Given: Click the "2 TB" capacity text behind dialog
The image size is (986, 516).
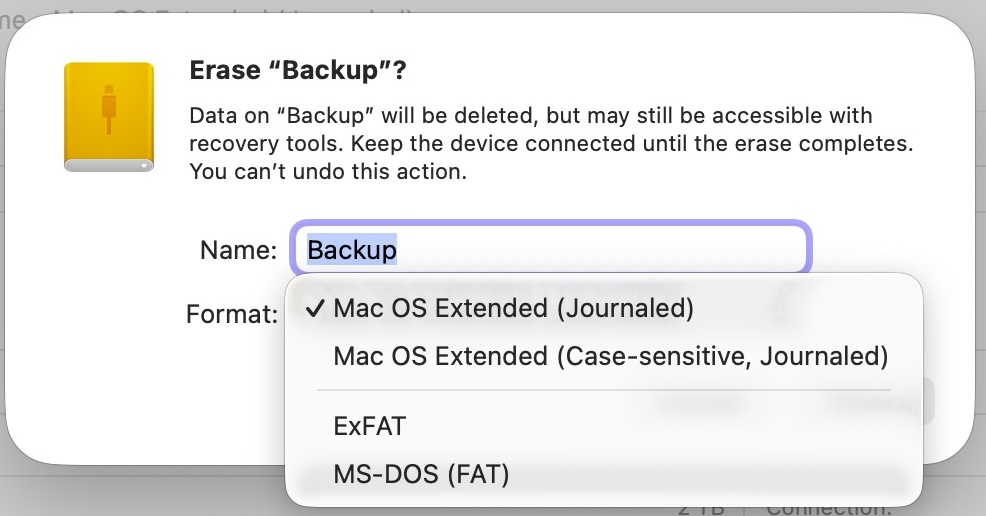Looking at the screenshot, I should [x=703, y=509].
